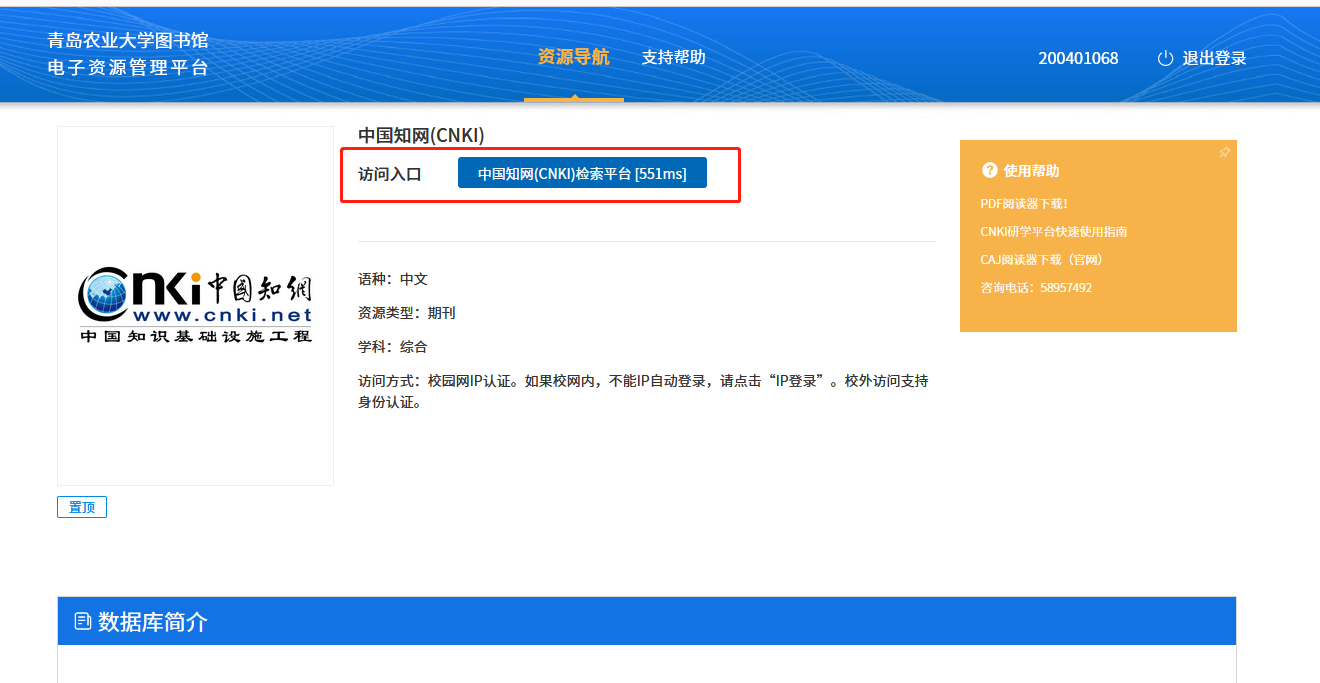1320x683 pixels.
Task: Click 退出登录 to log out
Action: click(1214, 58)
